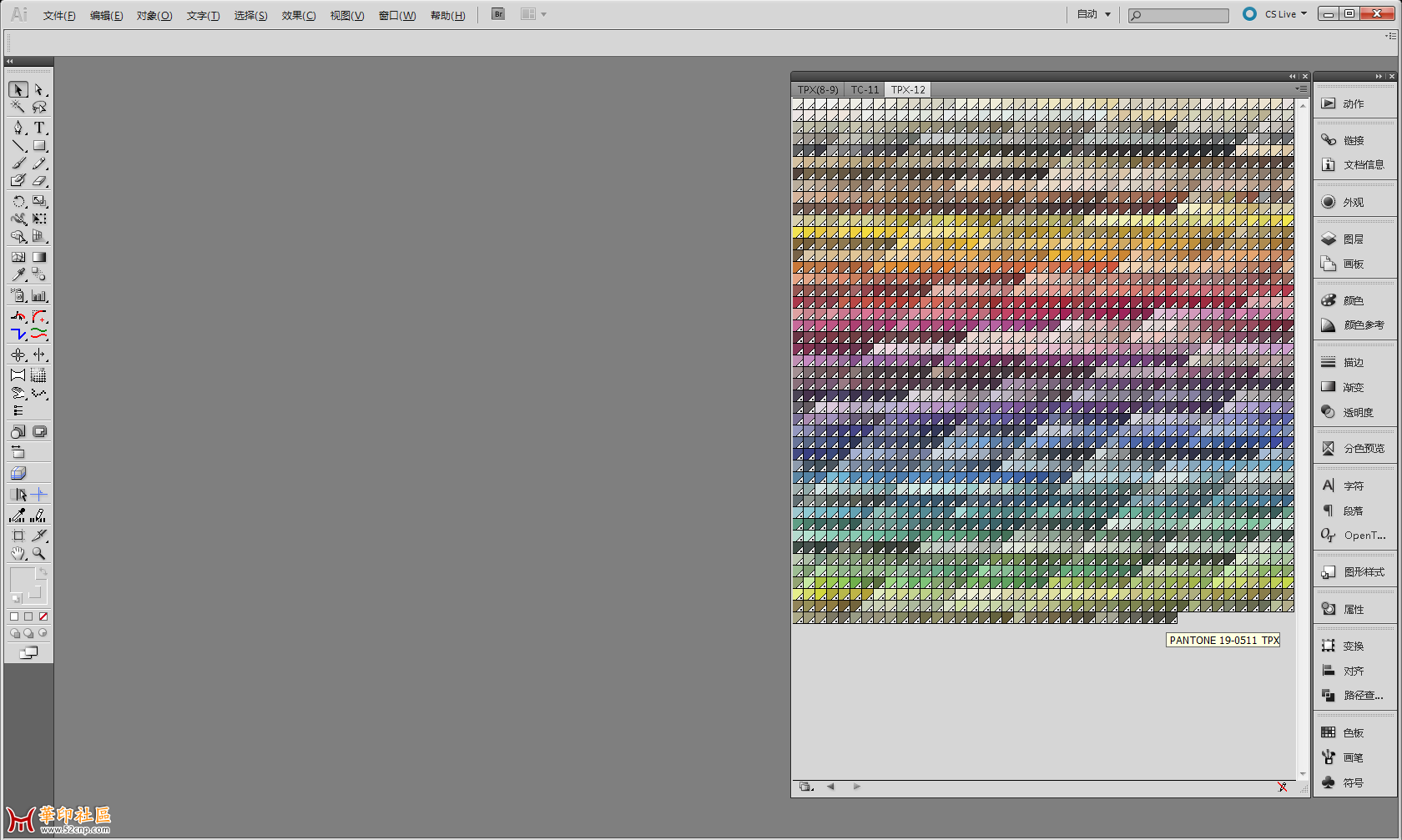This screenshot has height=840, width=1402.
Task: Open the CS Live dropdown
Action: 1285,14
